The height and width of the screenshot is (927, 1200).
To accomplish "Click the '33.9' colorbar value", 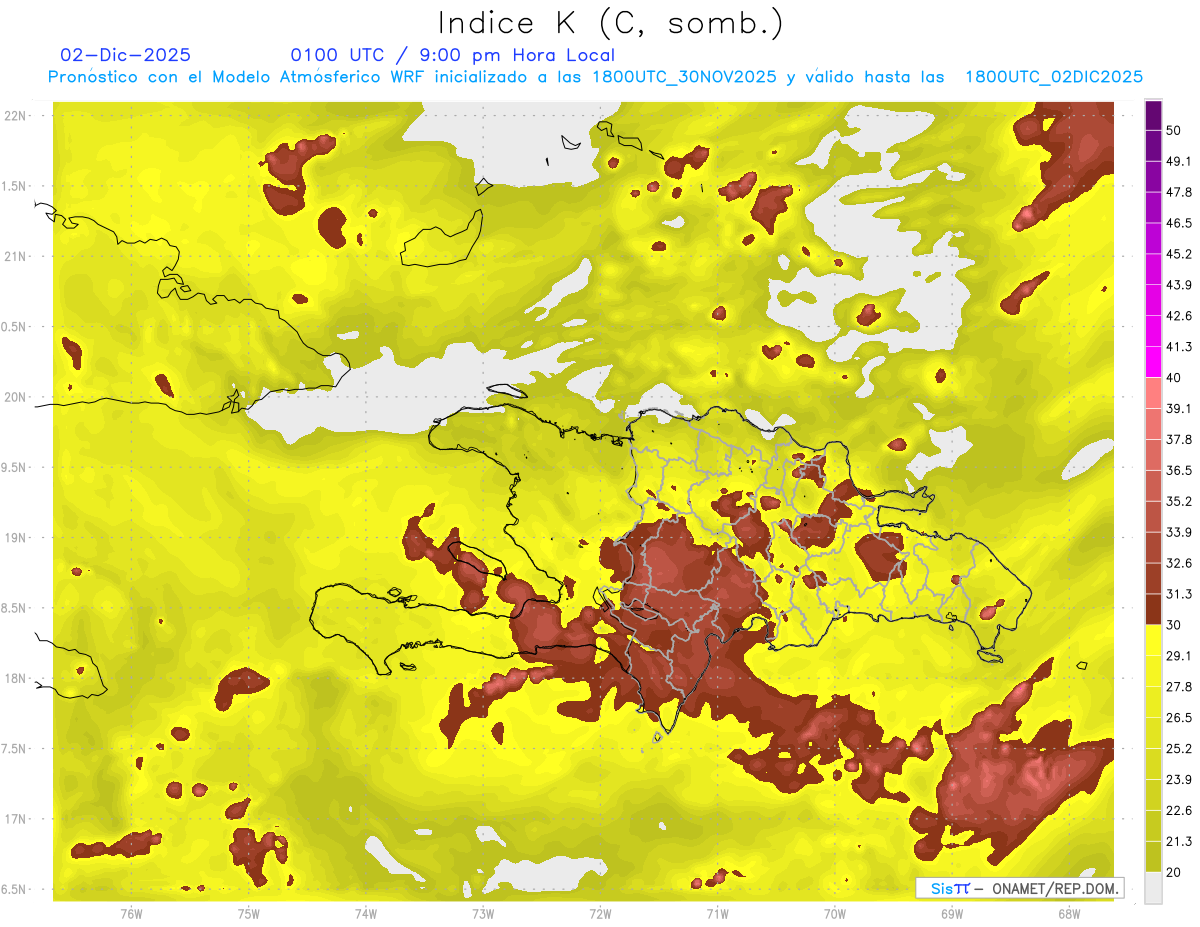I will tap(1179, 532).
